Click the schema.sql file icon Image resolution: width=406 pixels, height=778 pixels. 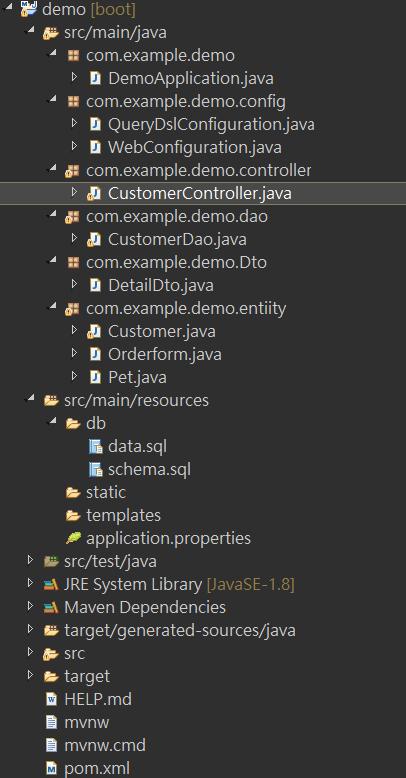pyautogui.click(x=95, y=469)
